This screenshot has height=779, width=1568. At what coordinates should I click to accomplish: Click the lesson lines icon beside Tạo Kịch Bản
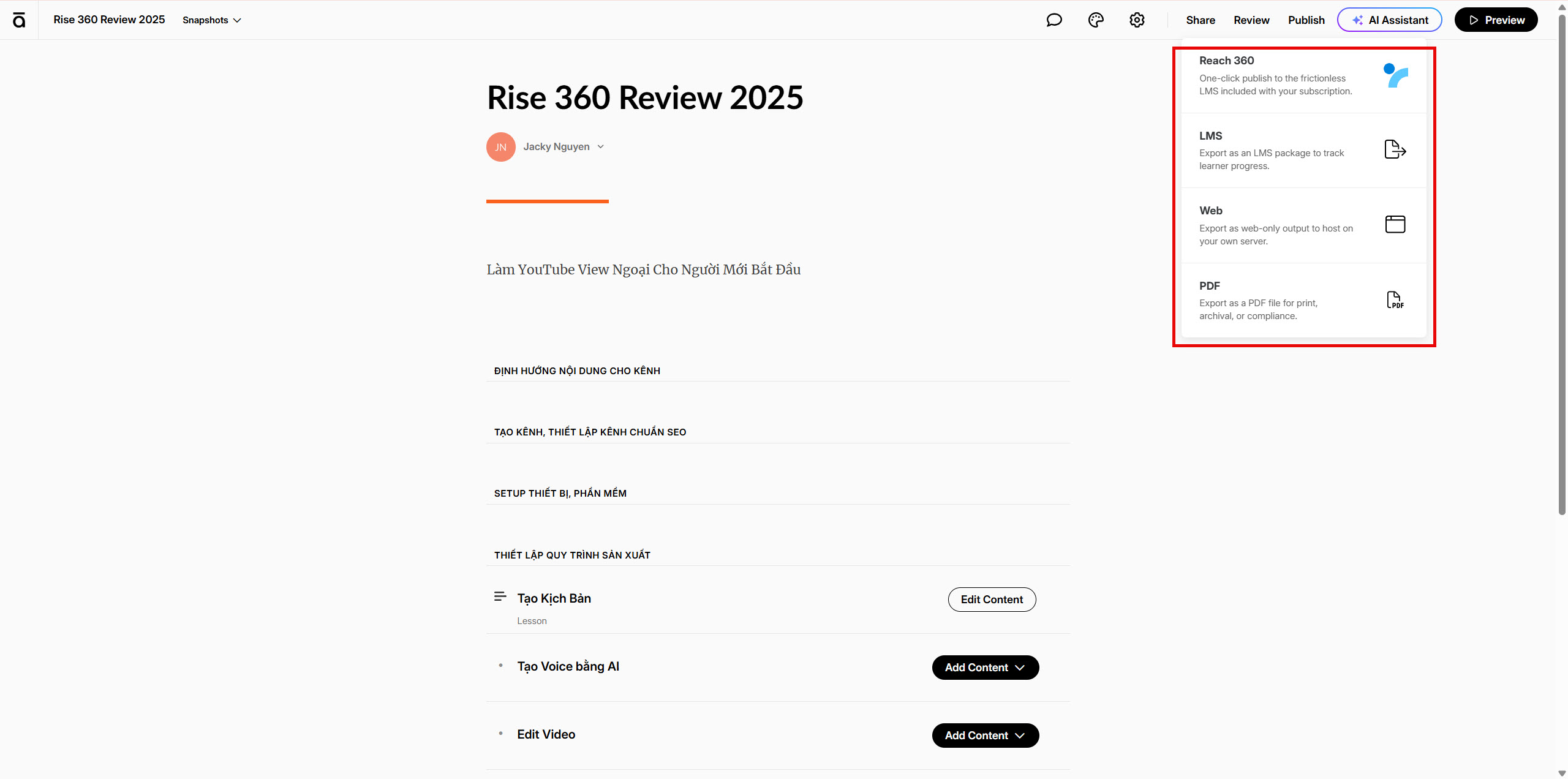(500, 596)
